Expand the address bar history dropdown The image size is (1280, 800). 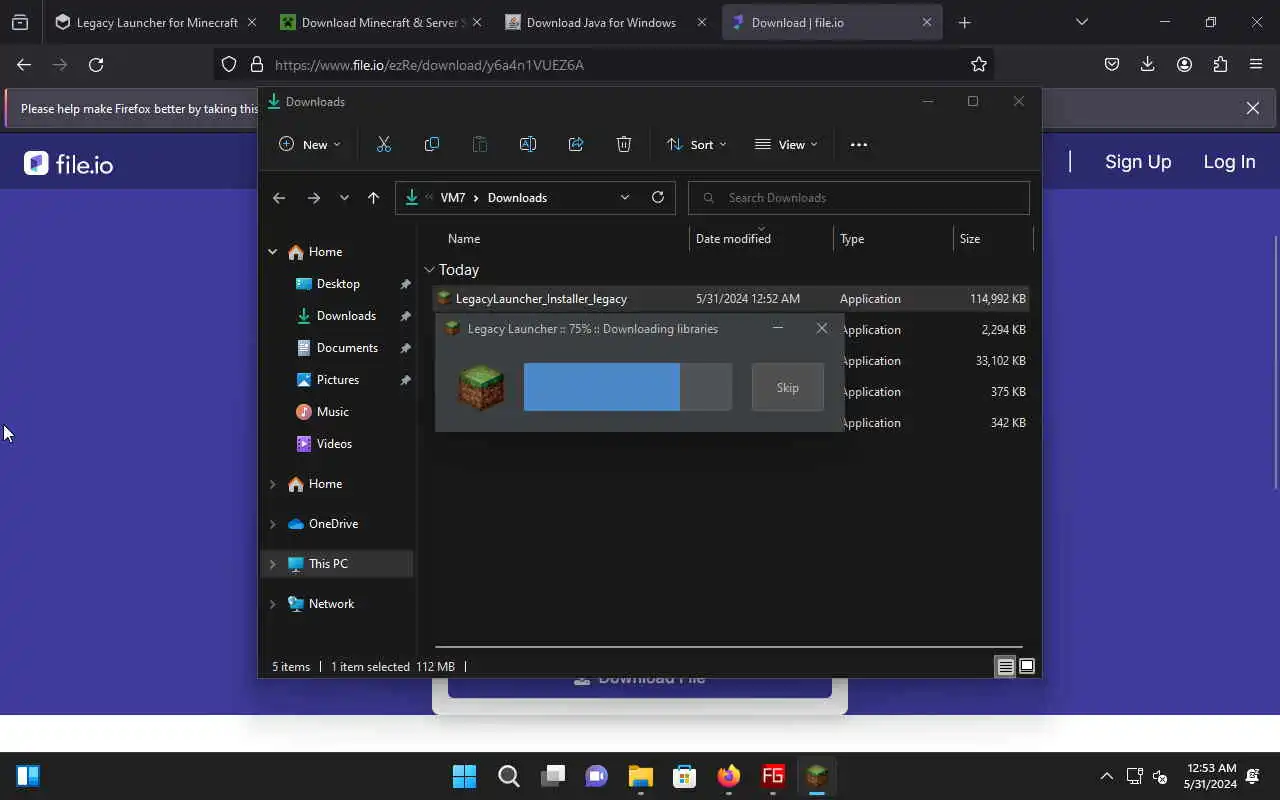625,197
